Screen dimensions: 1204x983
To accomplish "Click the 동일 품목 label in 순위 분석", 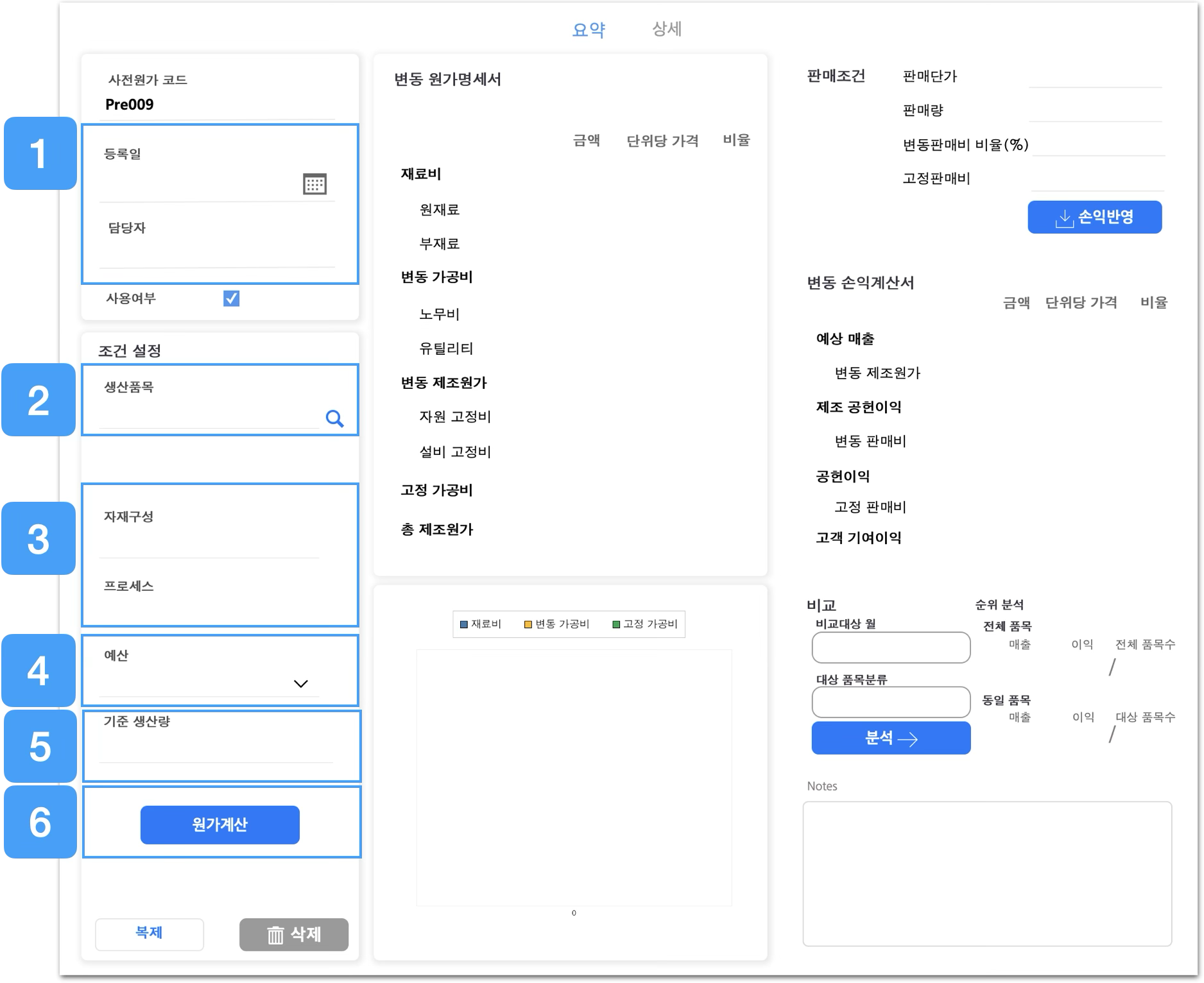I will click(x=1006, y=700).
